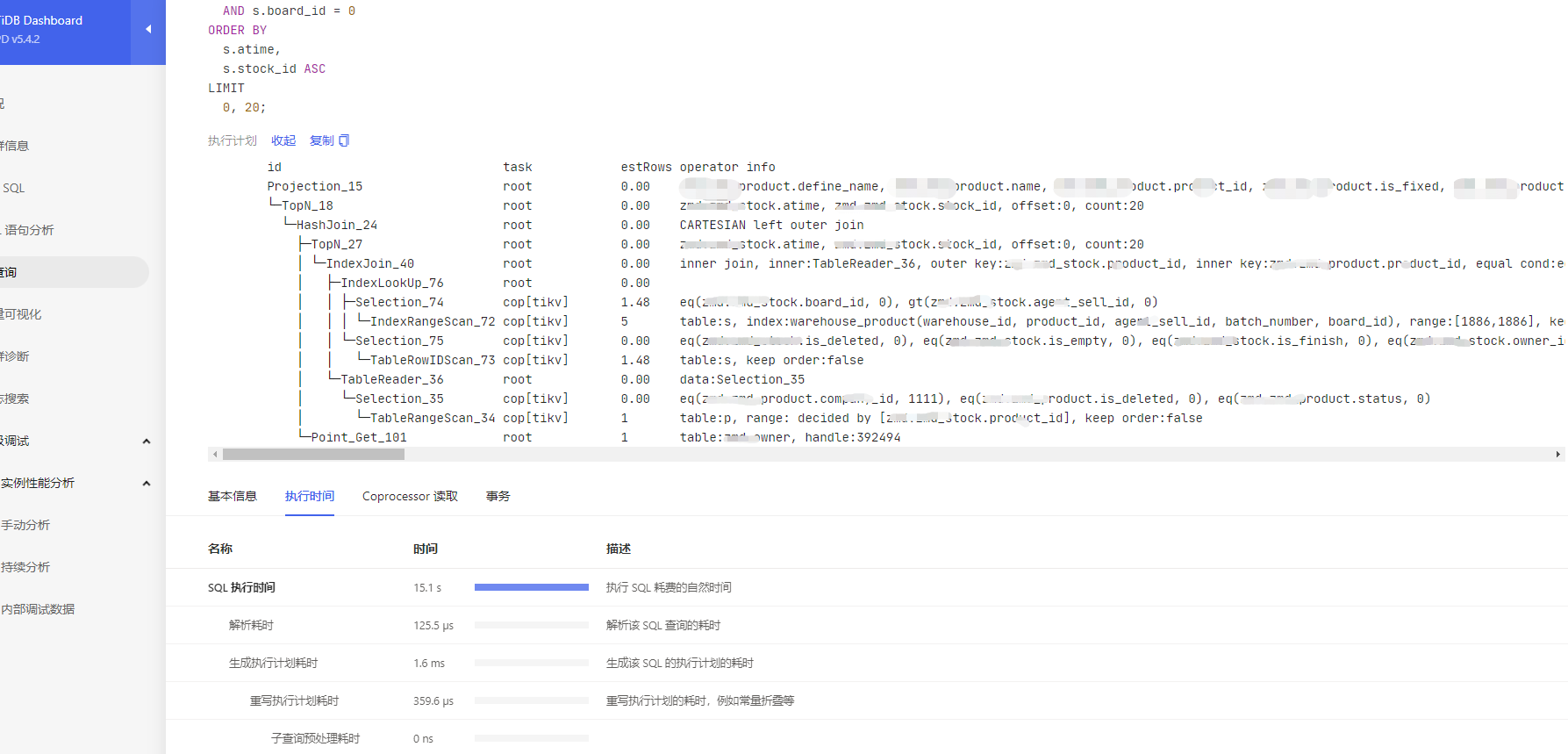Click the 执行计划 section label
1568x754 pixels.
(233, 140)
